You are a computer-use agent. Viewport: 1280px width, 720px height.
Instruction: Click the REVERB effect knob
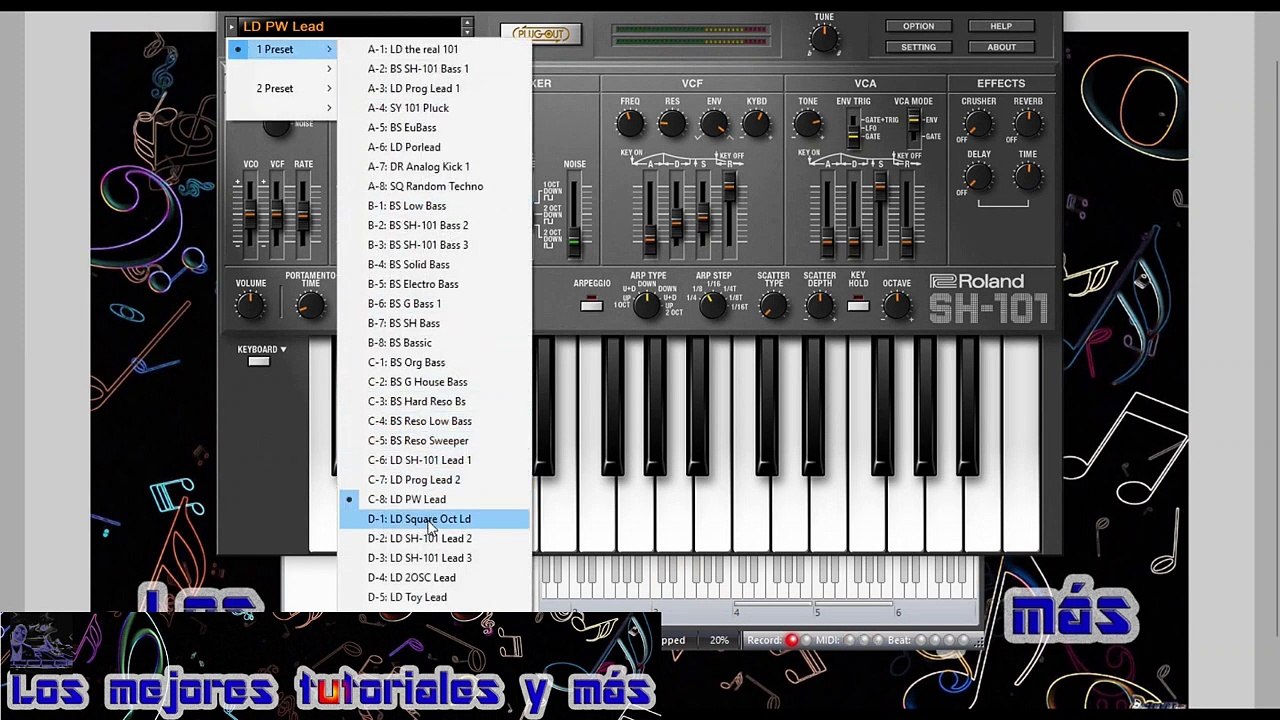point(1027,124)
